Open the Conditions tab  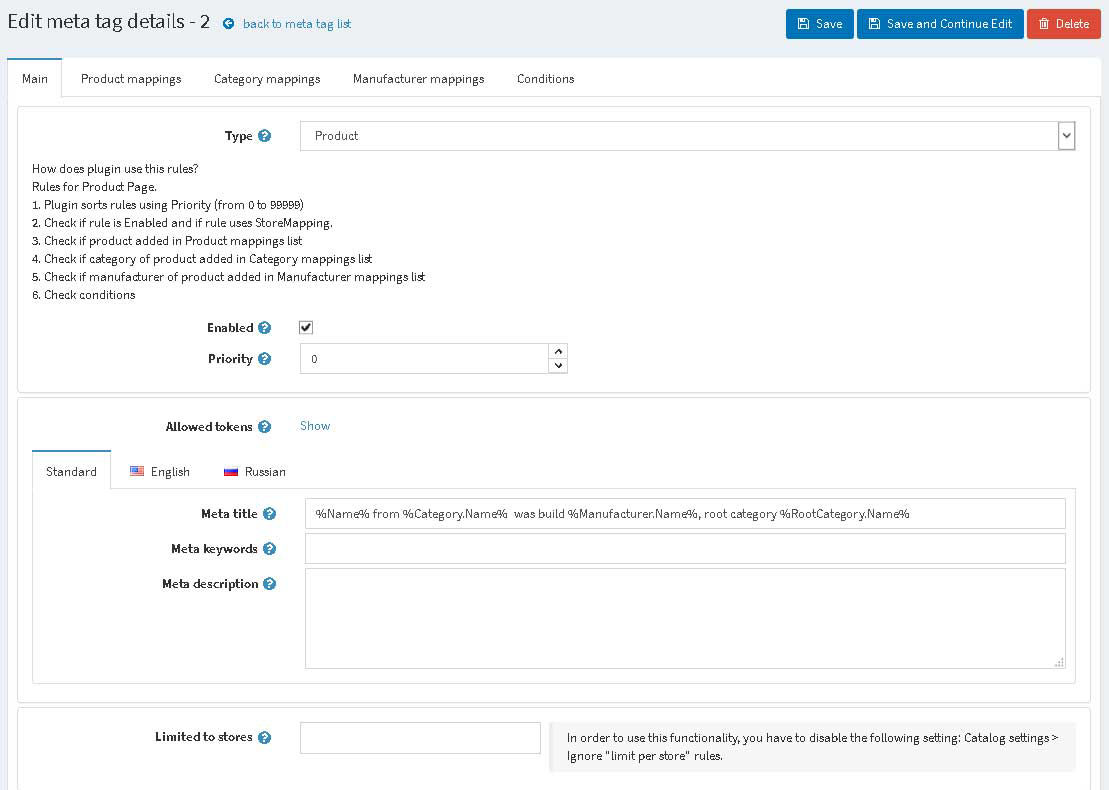pyautogui.click(x=545, y=79)
